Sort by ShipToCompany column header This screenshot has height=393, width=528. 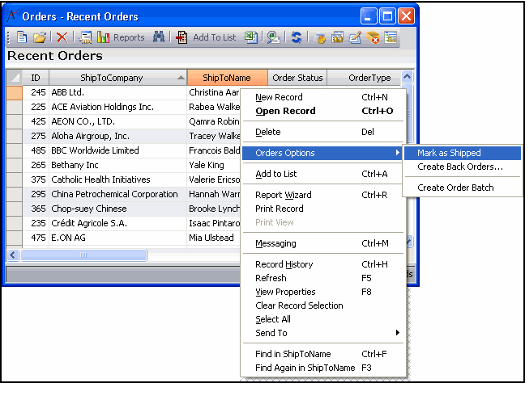coord(118,78)
